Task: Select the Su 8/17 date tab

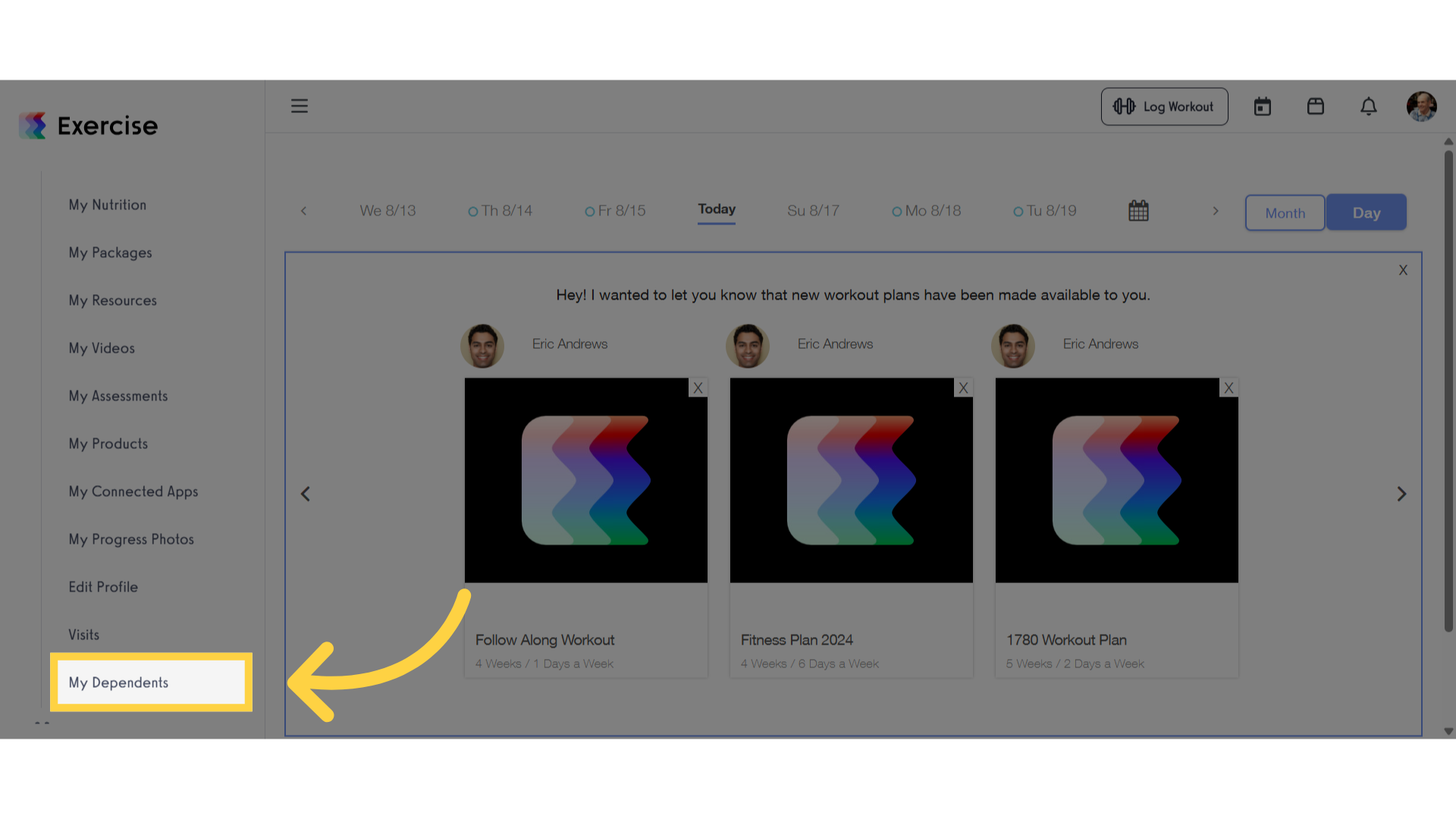Action: (813, 211)
